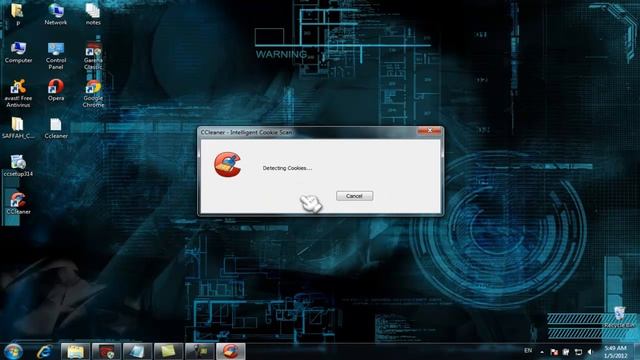Open the clock showing 5:49 AM
This screenshot has height=360, width=640.
[616, 352]
